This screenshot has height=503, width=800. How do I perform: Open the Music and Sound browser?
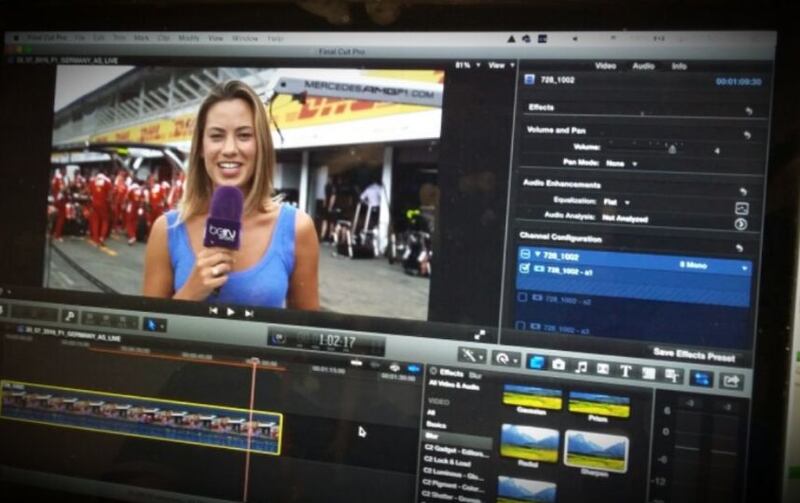(x=581, y=367)
